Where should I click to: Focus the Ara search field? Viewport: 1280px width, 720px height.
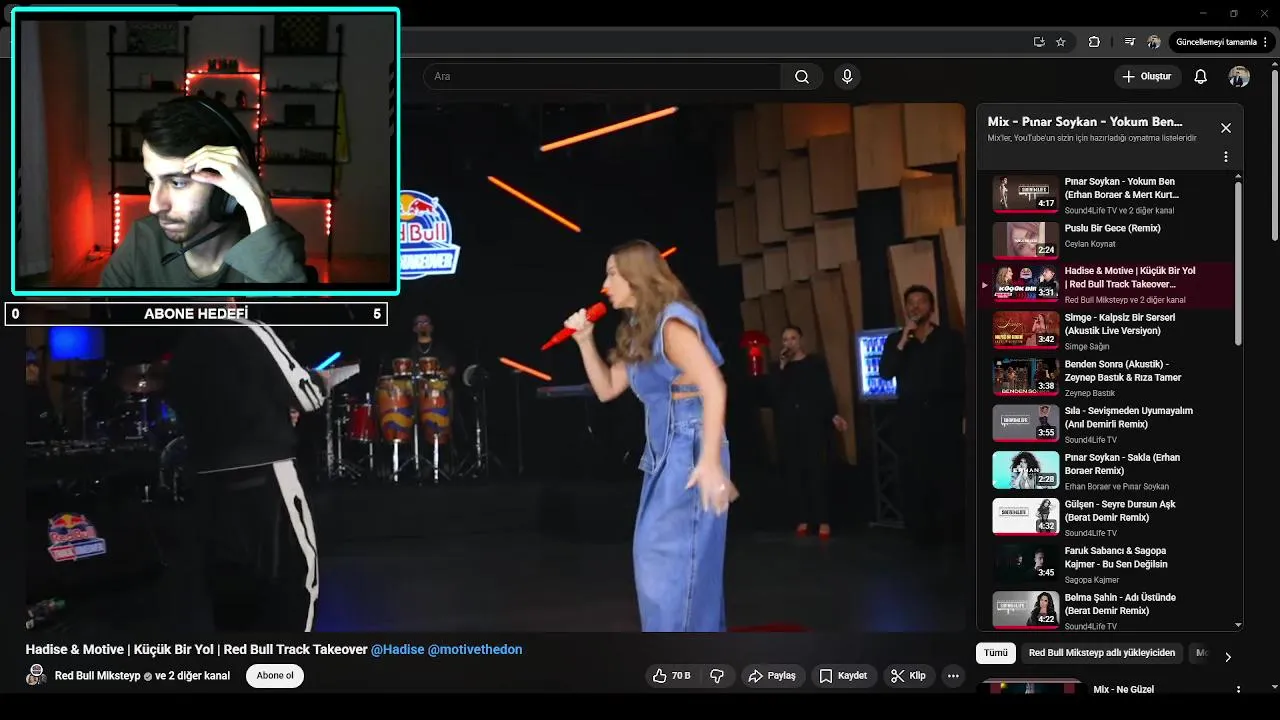click(x=602, y=77)
